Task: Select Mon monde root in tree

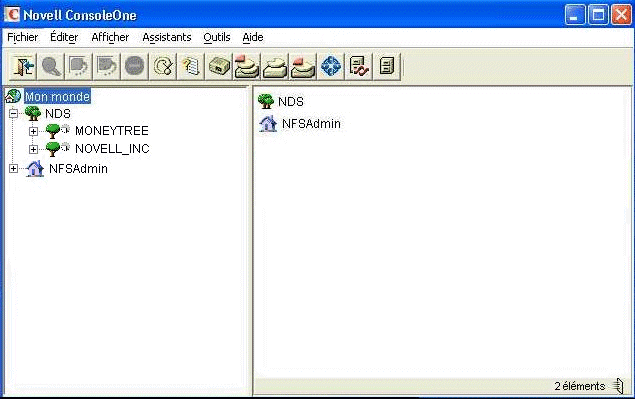Action: click(x=57, y=96)
